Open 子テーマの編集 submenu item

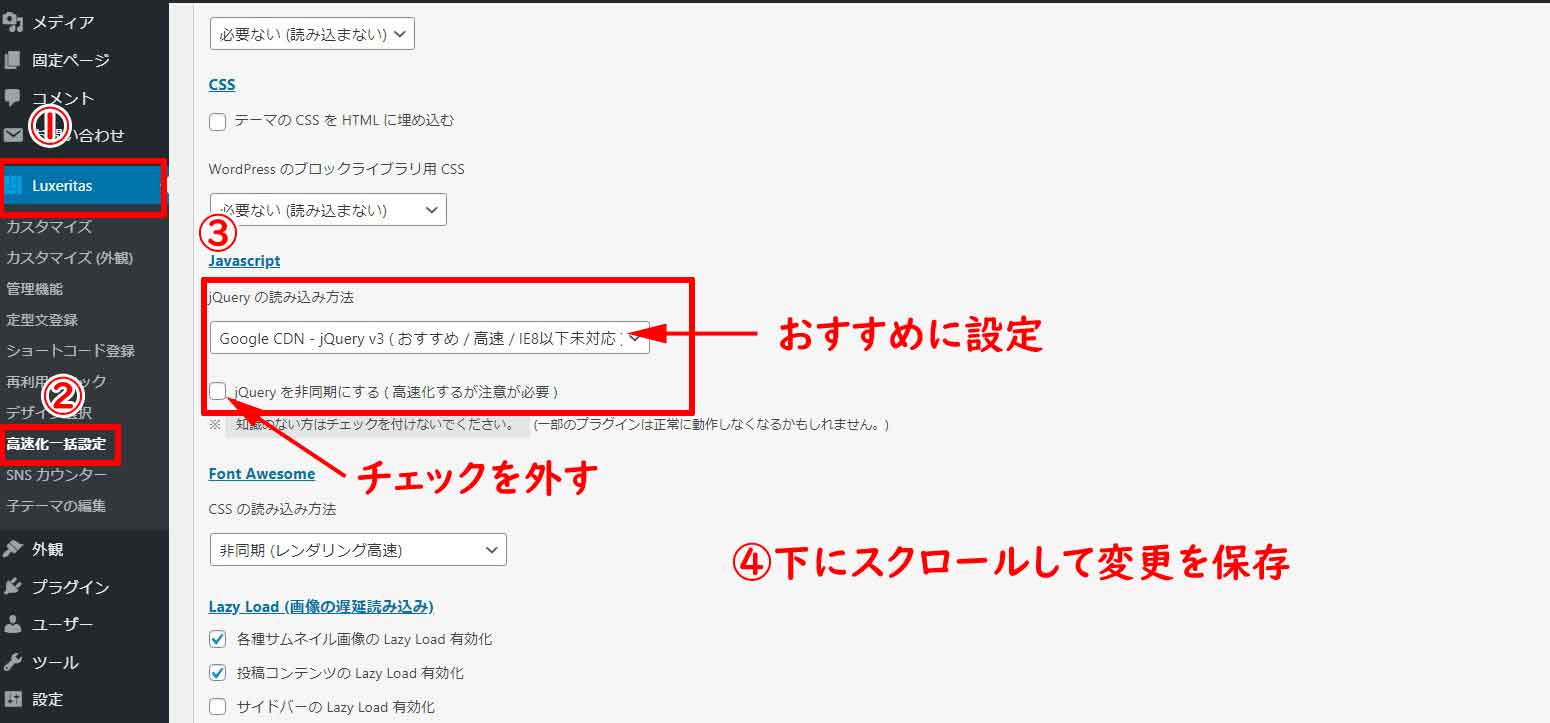(56, 506)
